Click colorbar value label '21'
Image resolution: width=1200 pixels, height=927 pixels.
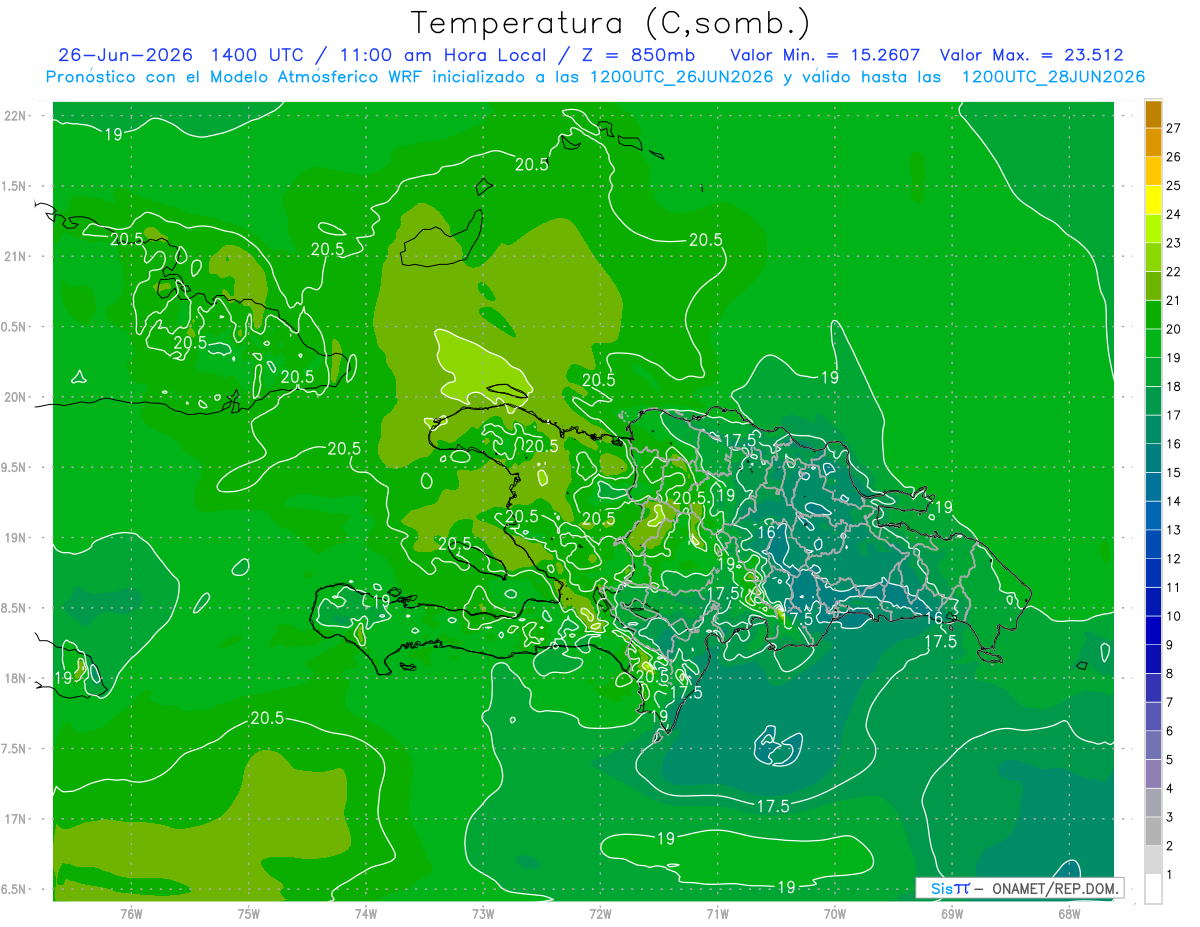click(1174, 300)
